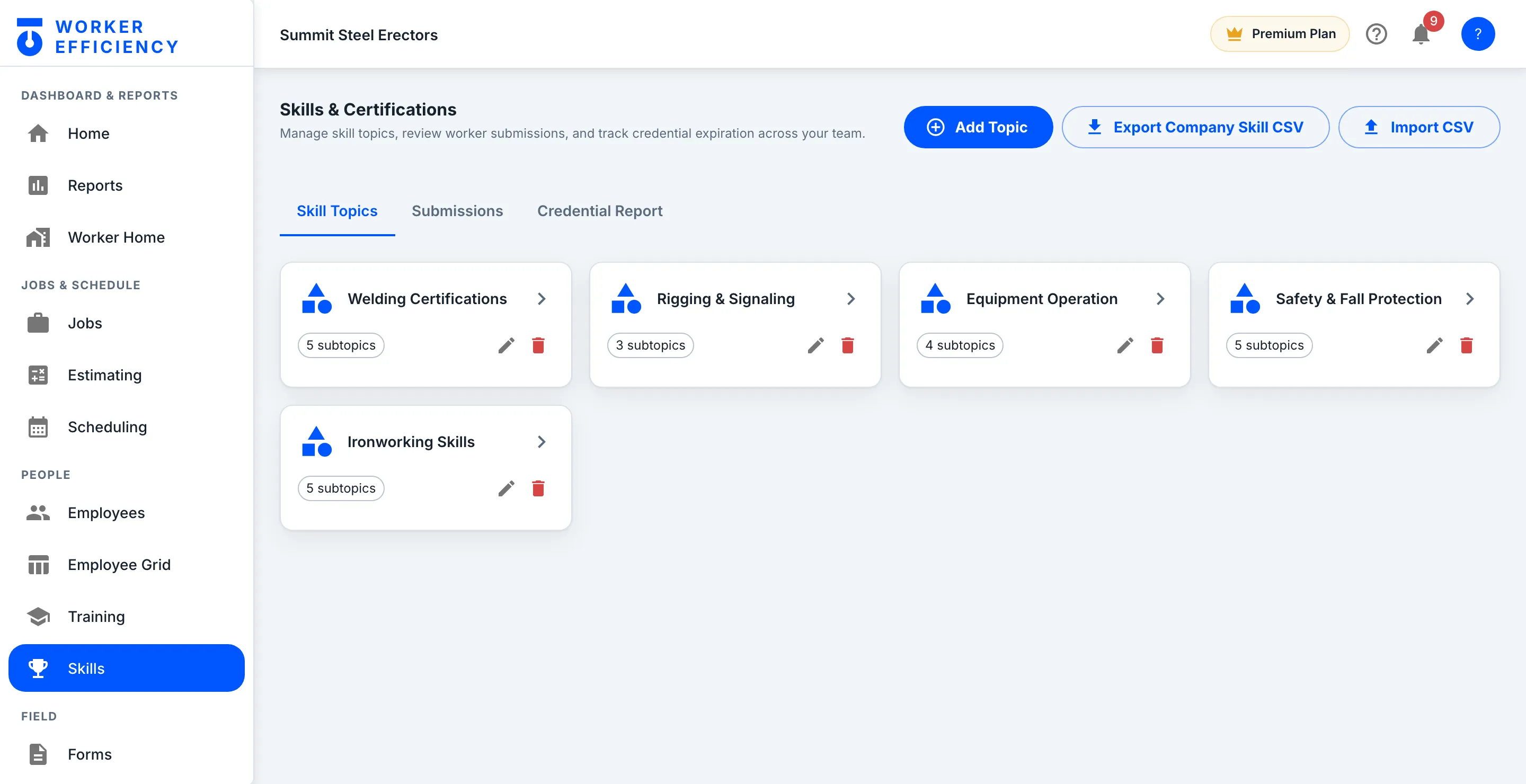Delete the Equipment Operation topic
The height and width of the screenshot is (784, 1526).
tap(1157, 345)
